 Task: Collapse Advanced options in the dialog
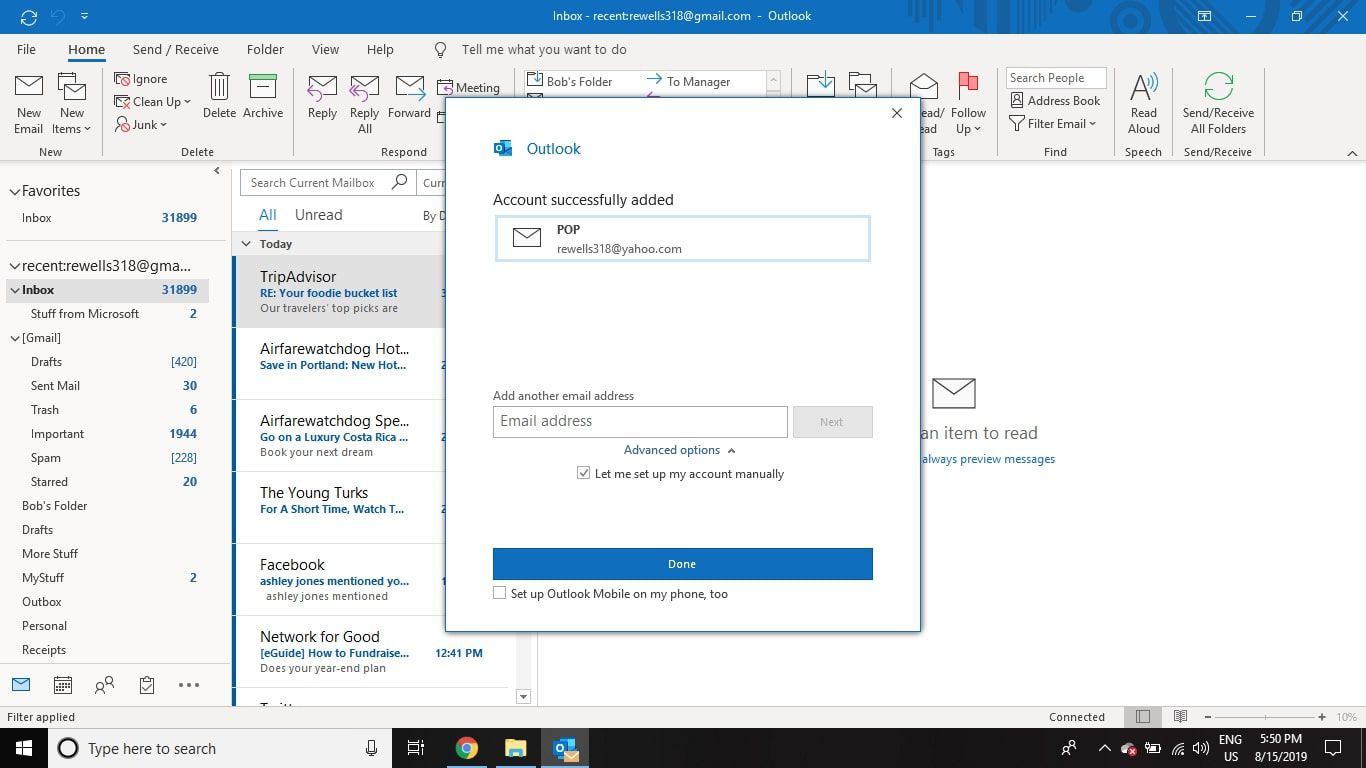click(680, 450)
